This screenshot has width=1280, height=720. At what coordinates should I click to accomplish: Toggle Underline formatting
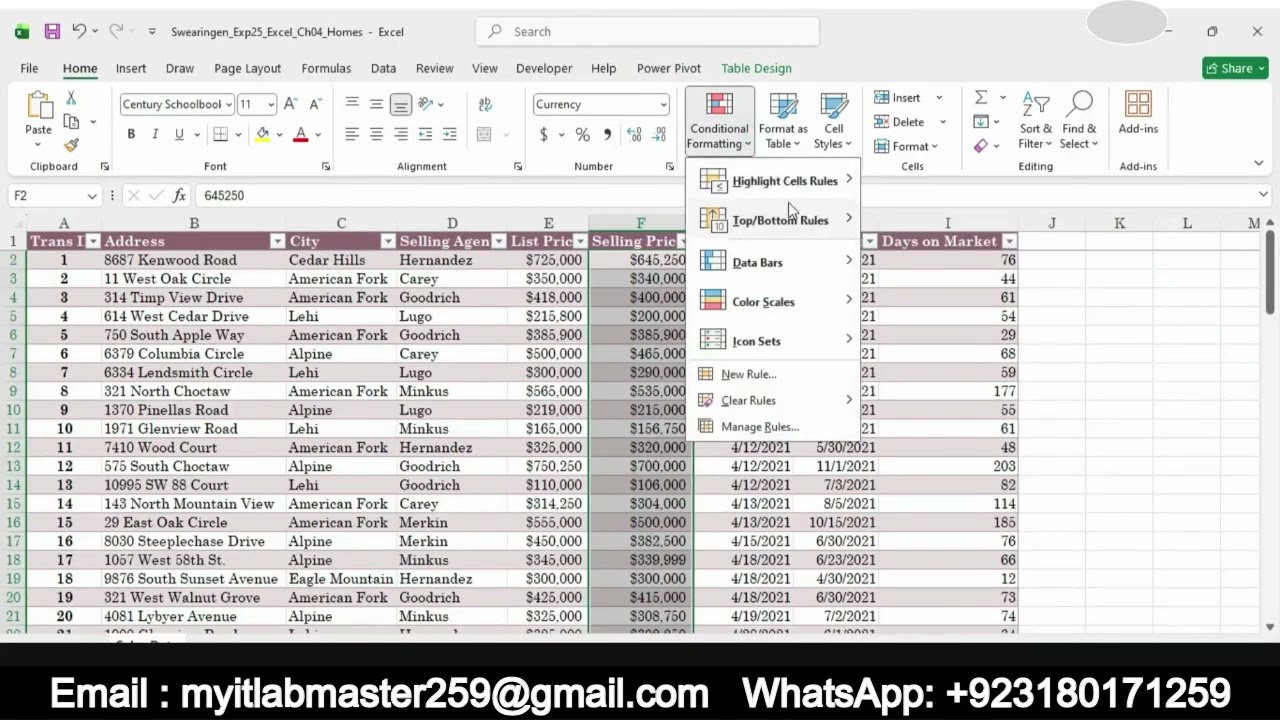click(179, 134)
